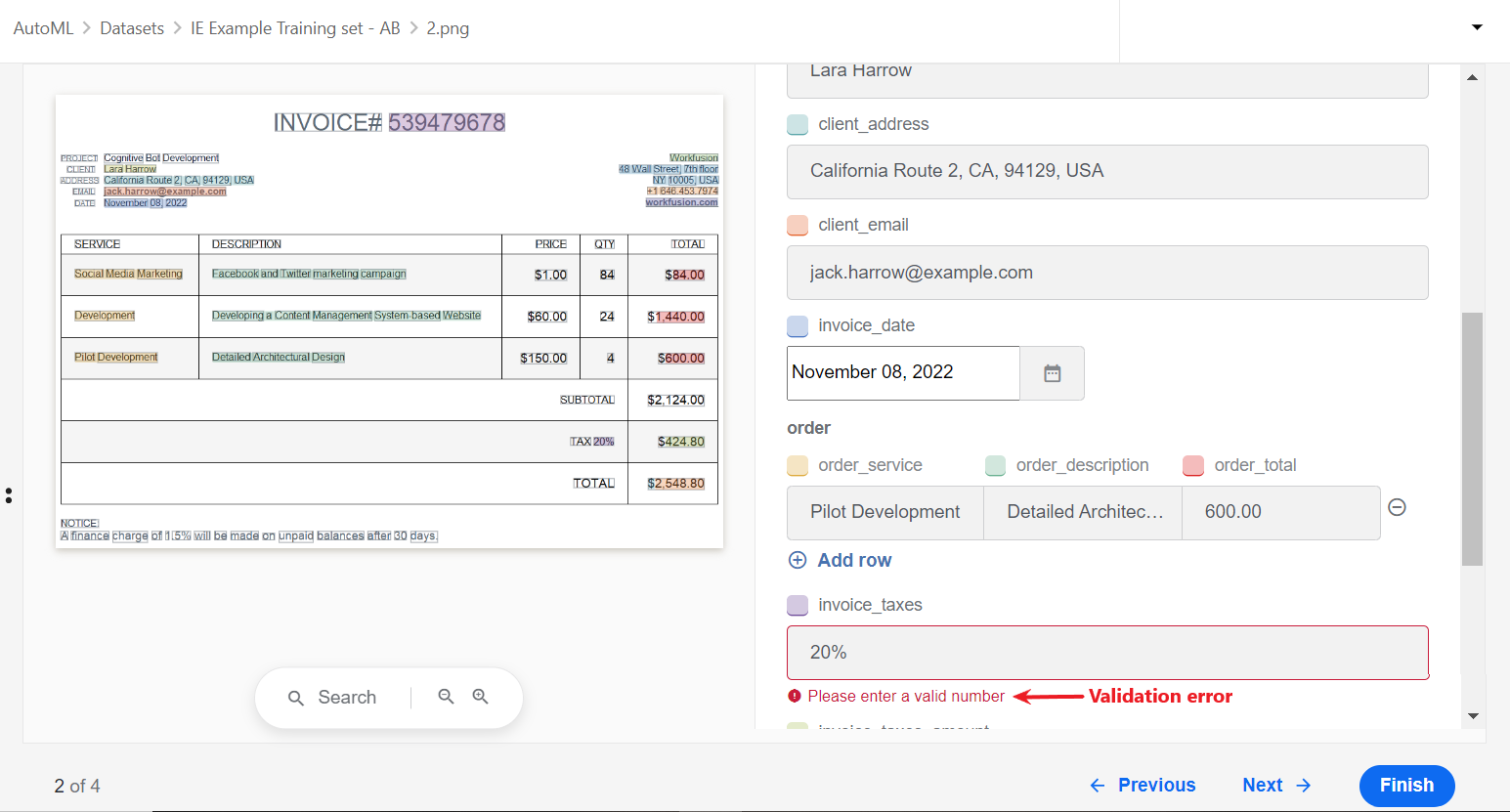Screen dimensions: 1510x812
Task: Click the order_service color swatch
Action: [798, 465]
